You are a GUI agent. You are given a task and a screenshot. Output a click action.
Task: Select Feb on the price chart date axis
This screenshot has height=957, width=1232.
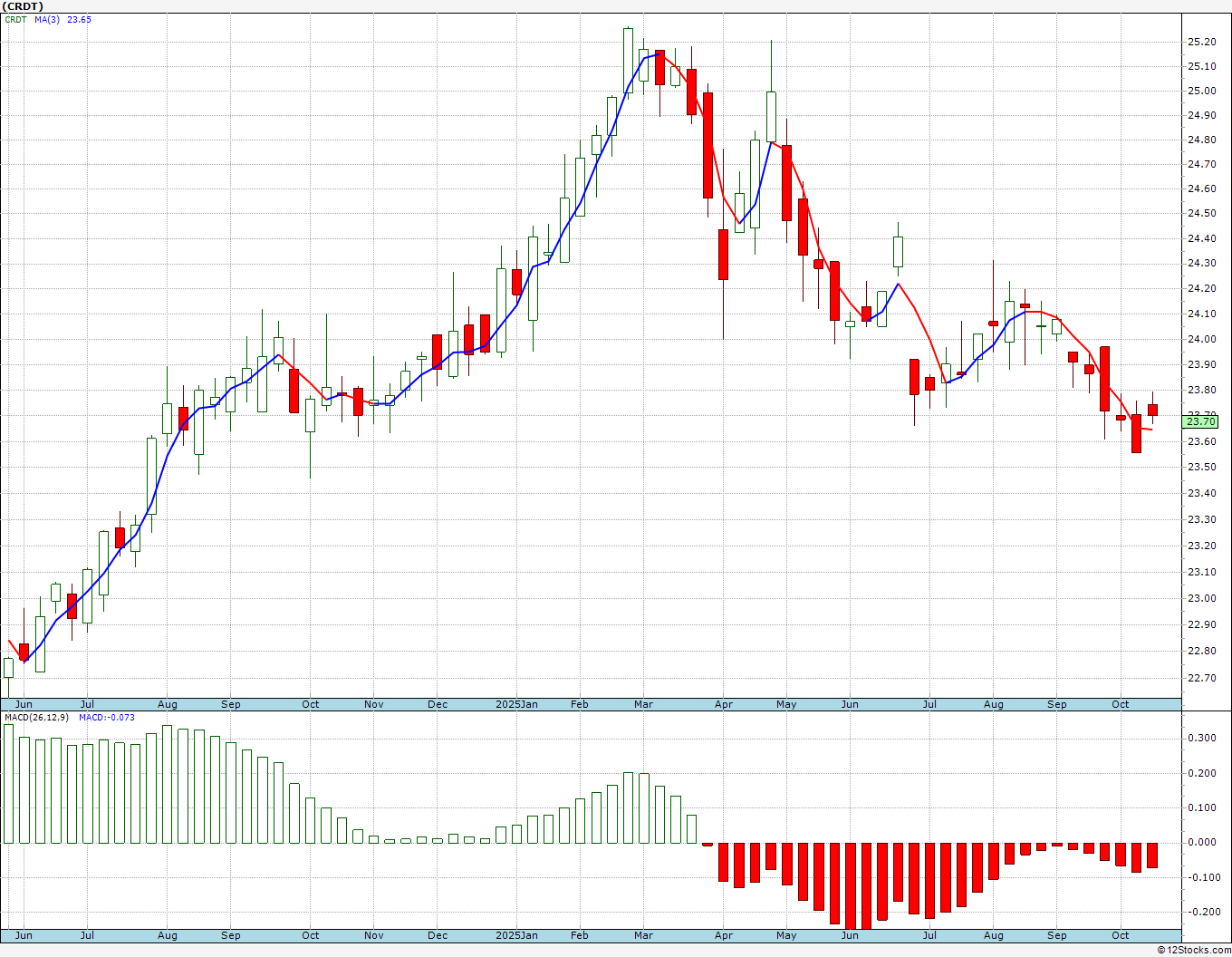click(x=580, y=704)
